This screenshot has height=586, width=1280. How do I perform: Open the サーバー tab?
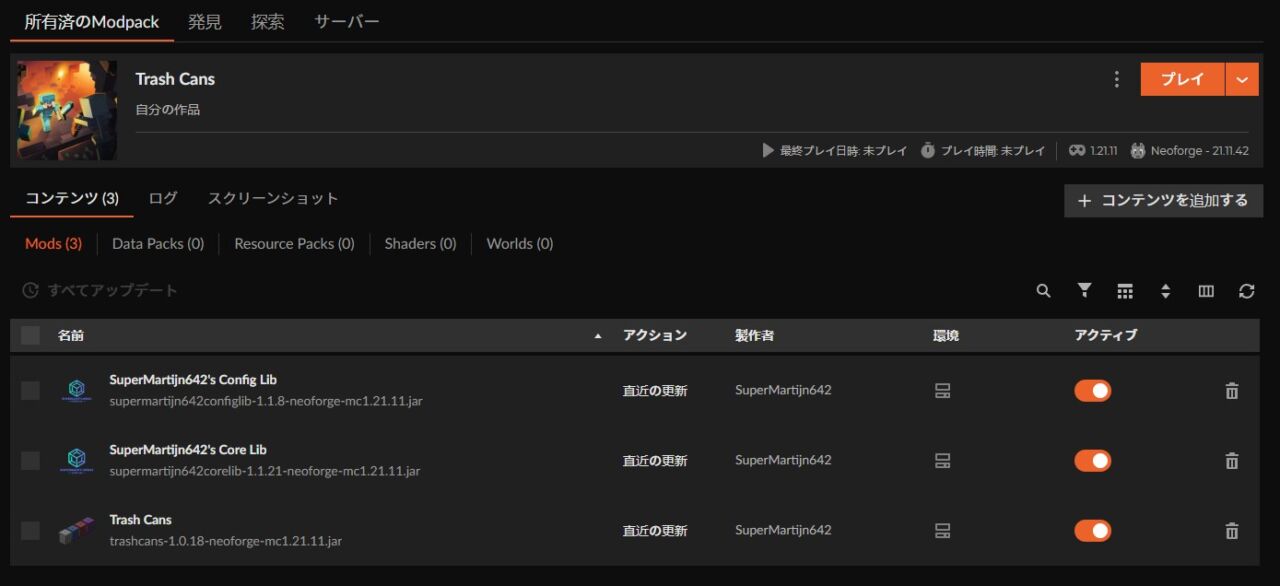(347, 22)
